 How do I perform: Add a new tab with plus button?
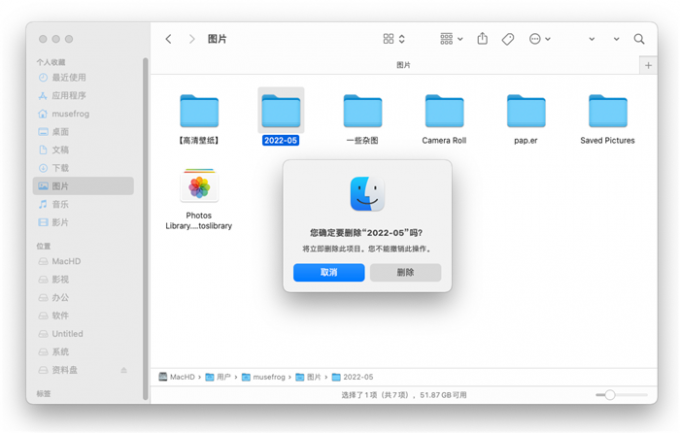(648, 66)
